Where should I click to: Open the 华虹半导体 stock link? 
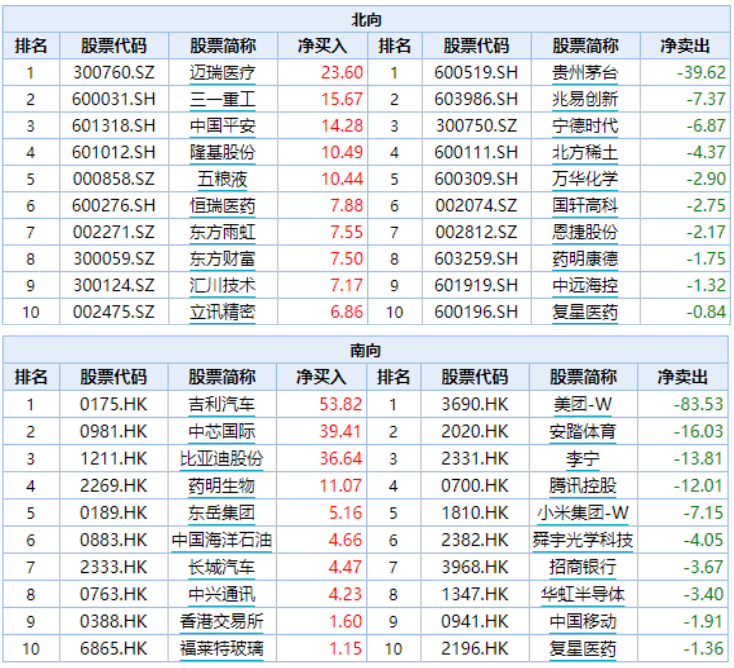(x=583, y=595)
